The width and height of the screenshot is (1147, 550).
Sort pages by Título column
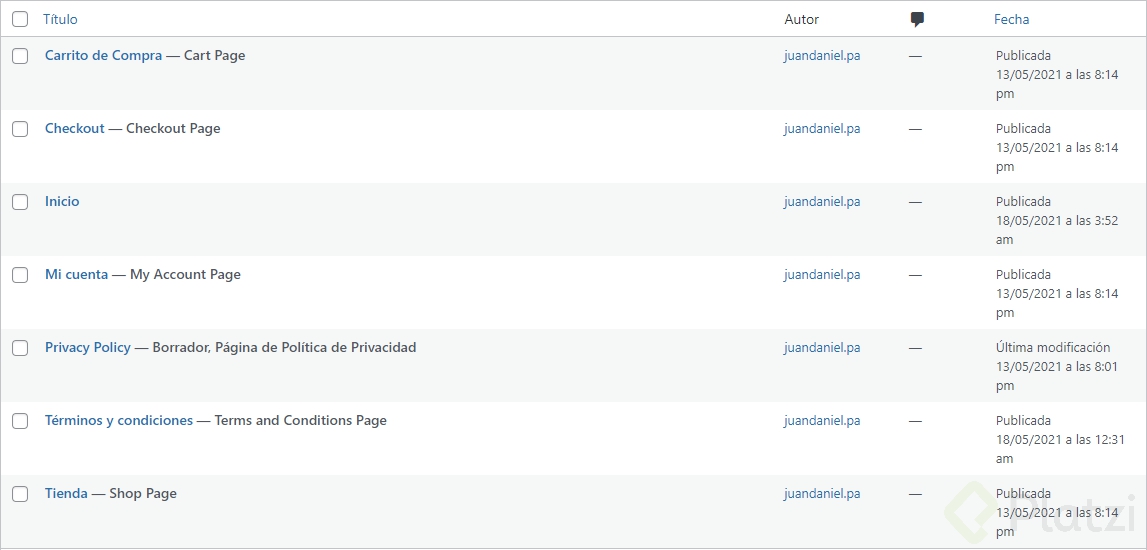click(60, 19)
